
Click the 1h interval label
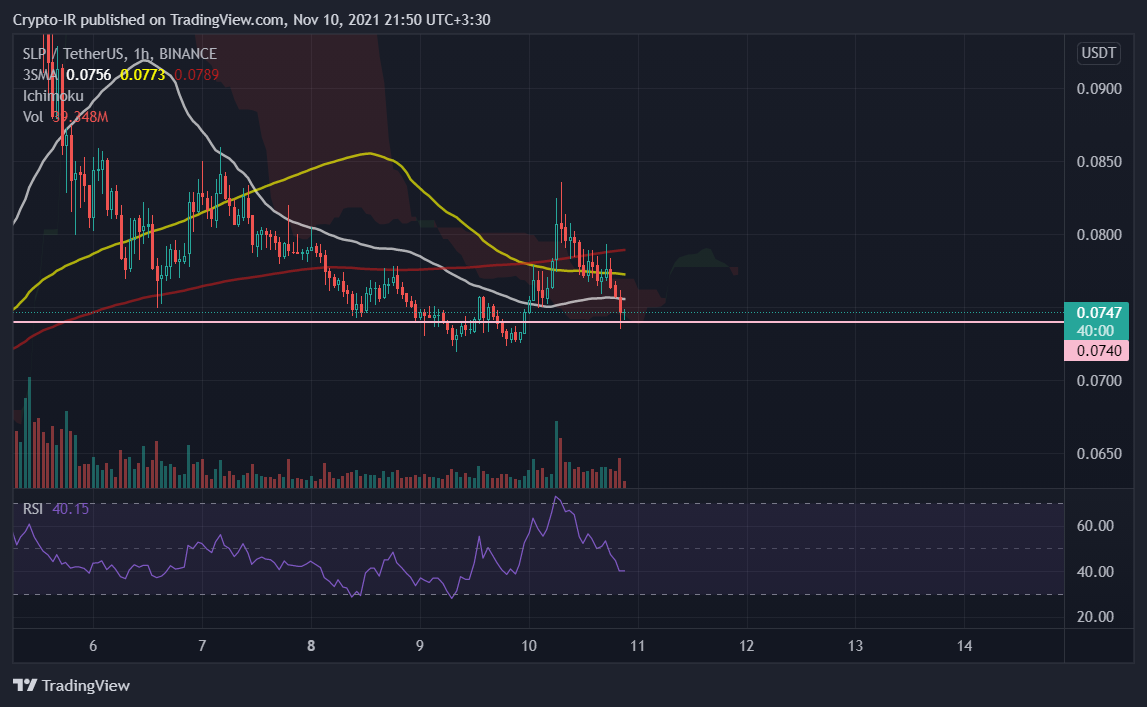pos(142,53)
